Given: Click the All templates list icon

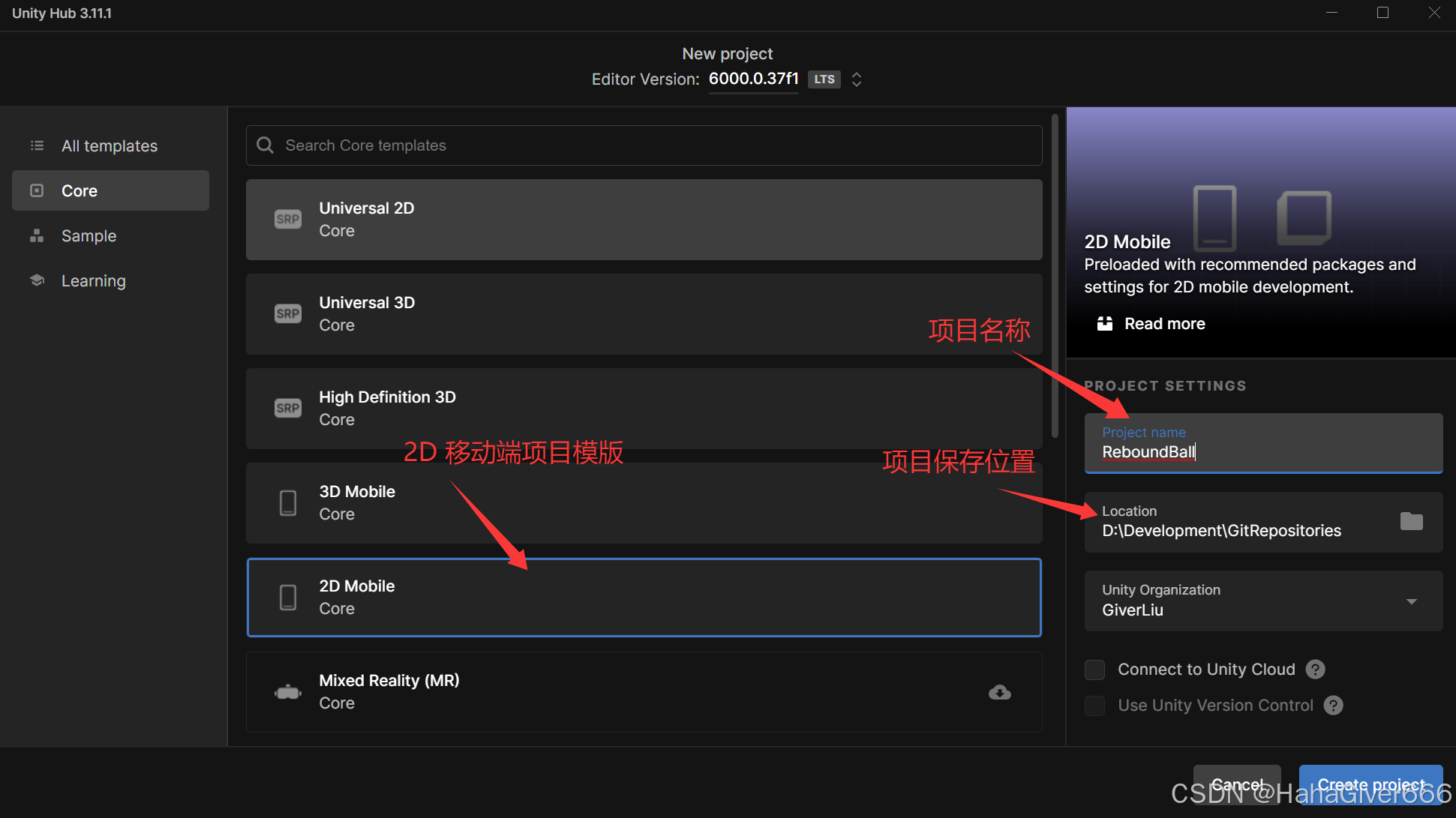Looking at the screenshot, I should [x=37, y=145].
